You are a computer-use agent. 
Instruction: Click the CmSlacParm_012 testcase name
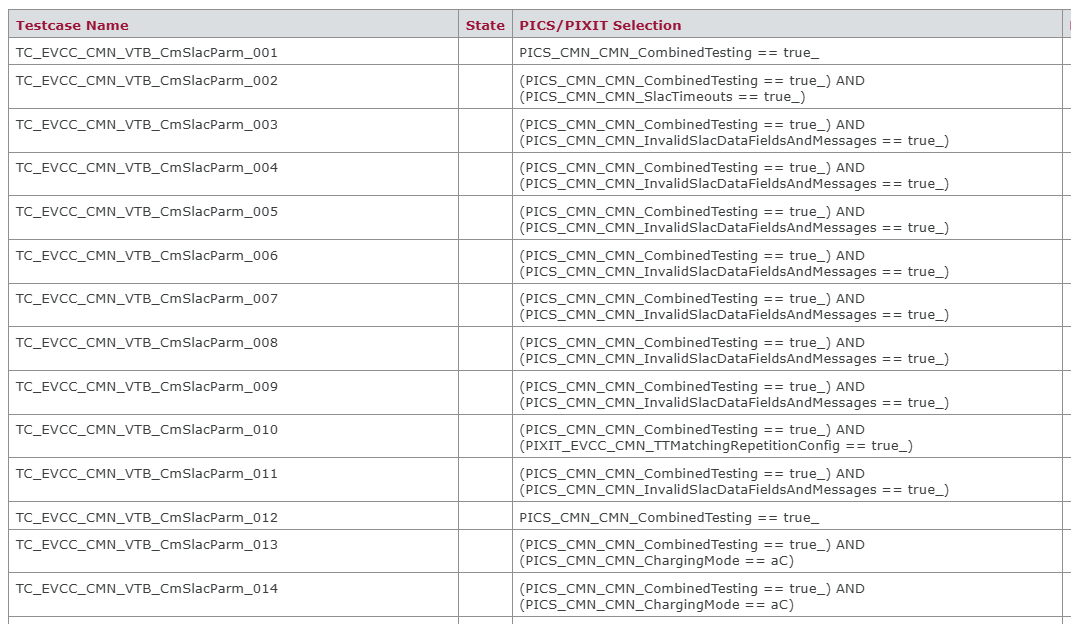(x=147, y=517)
